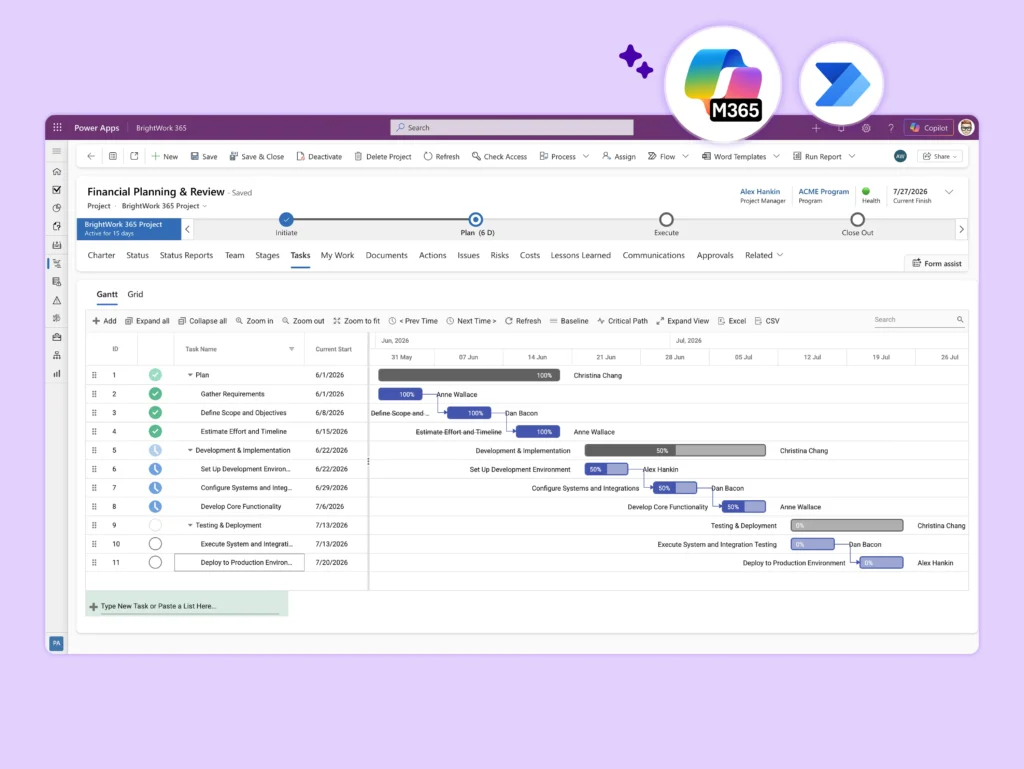Expand the Flow dropdown arrow
Screen dimensions: 1024x769
click(685, 156)
